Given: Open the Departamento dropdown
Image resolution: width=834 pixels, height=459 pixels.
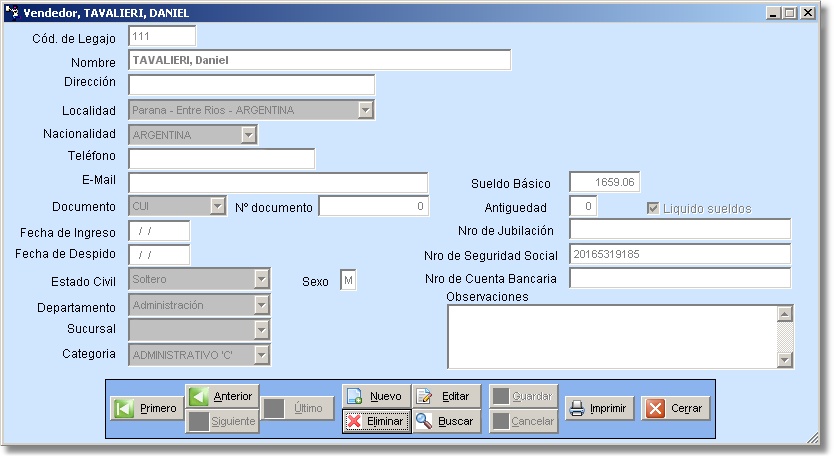Looking at the screenshot, I should pyautogui.click(x=262, y=306).
